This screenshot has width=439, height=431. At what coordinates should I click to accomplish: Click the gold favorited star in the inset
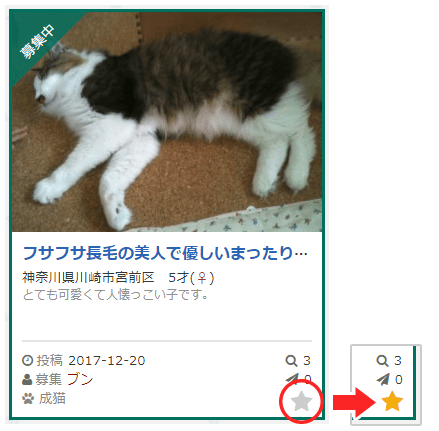pyautogui.click(x=392, y=401)
